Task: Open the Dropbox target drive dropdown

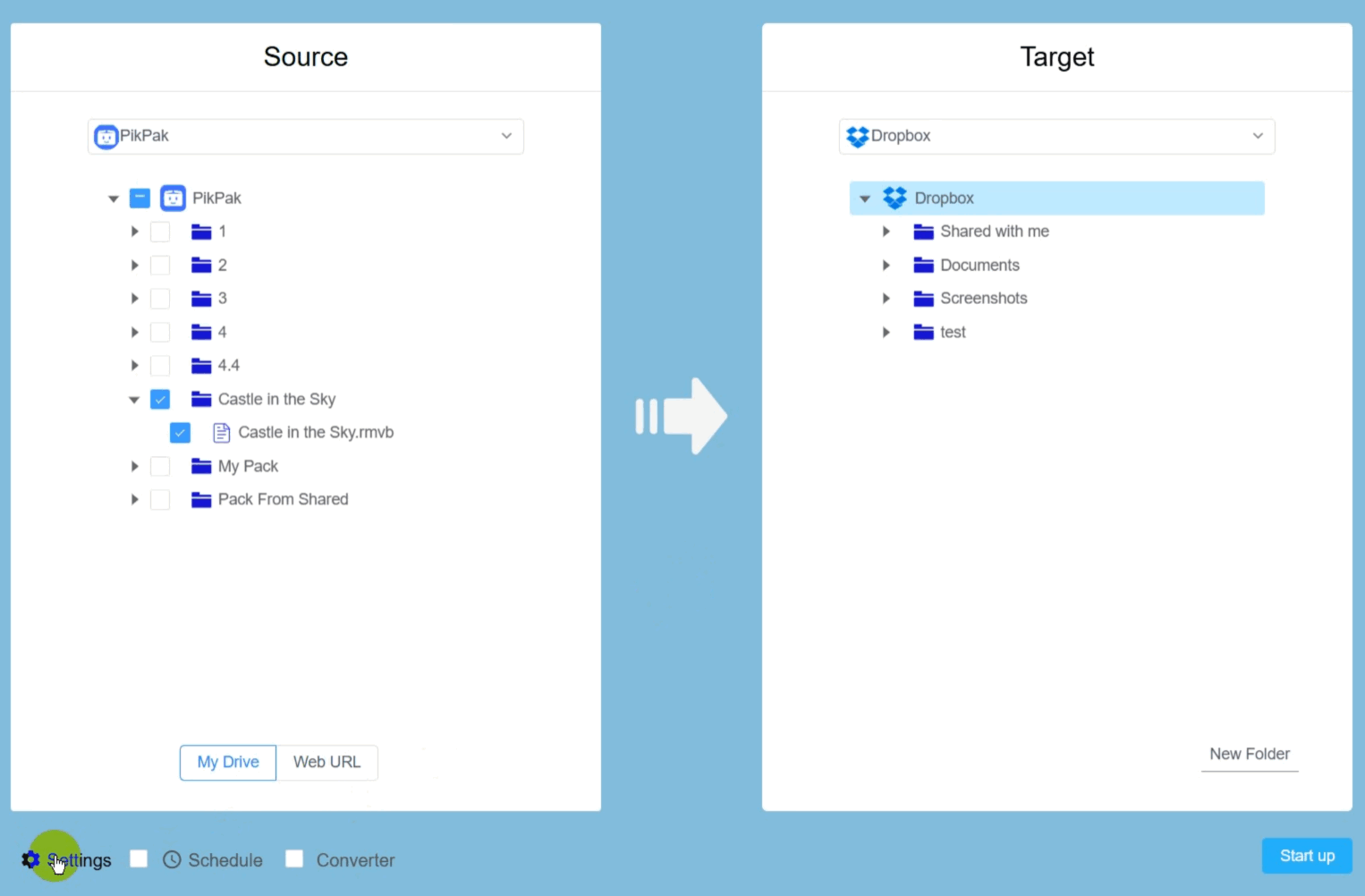Action: coord(1057,137)
